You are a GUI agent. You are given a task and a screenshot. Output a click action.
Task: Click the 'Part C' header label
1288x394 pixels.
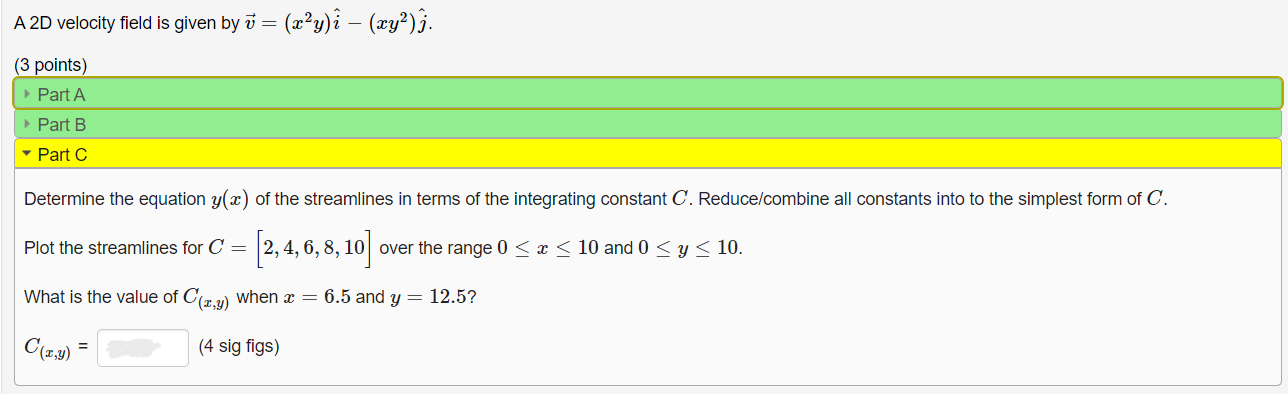click(x=62, y=154)
